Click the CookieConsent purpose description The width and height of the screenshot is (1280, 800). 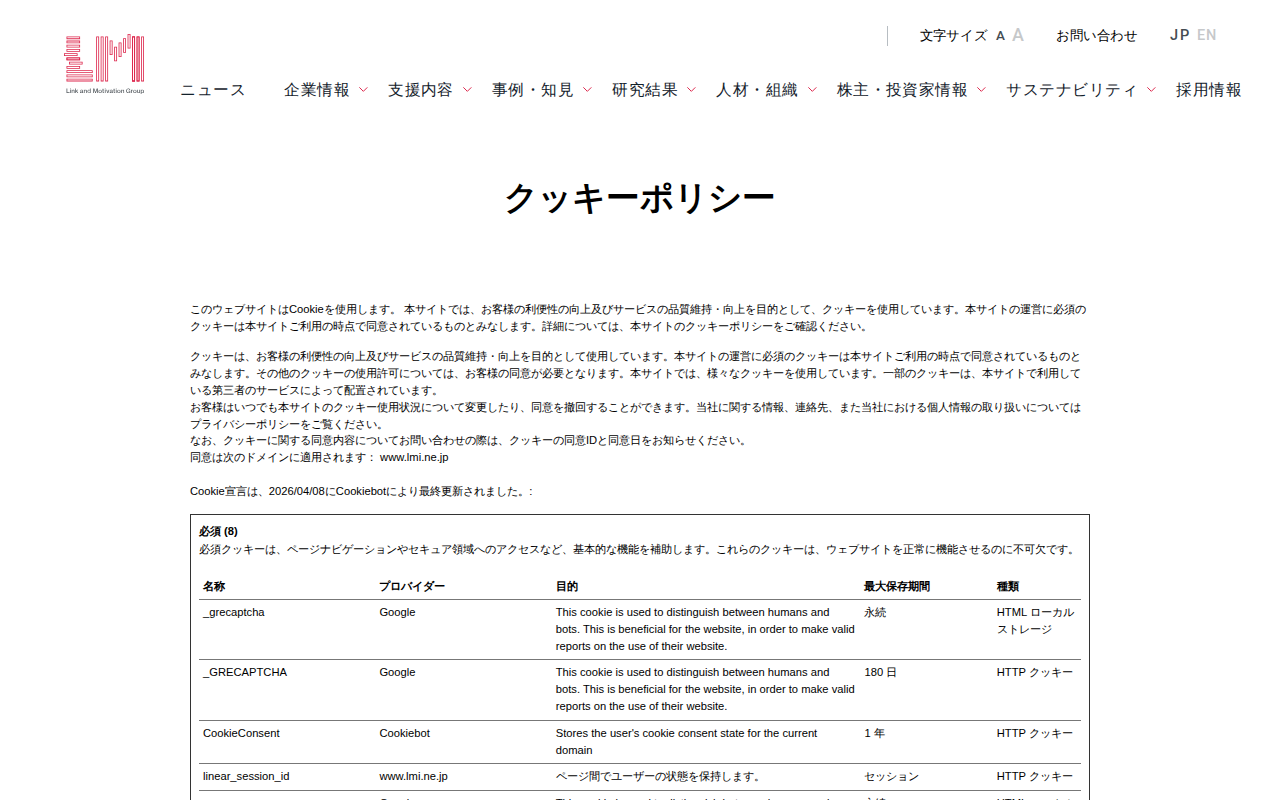tap(687, 741)
